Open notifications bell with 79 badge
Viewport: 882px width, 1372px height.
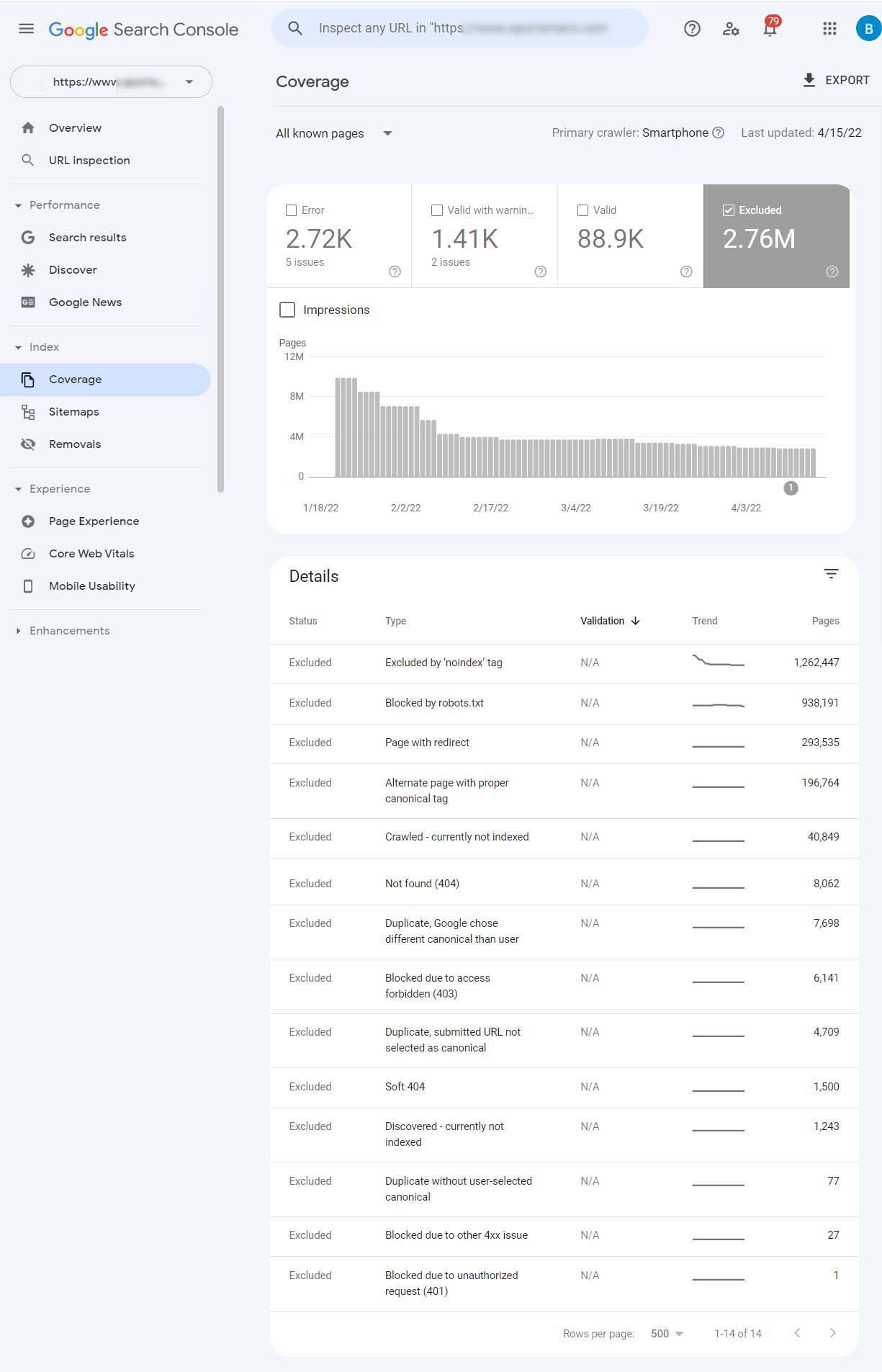point(770,29)
